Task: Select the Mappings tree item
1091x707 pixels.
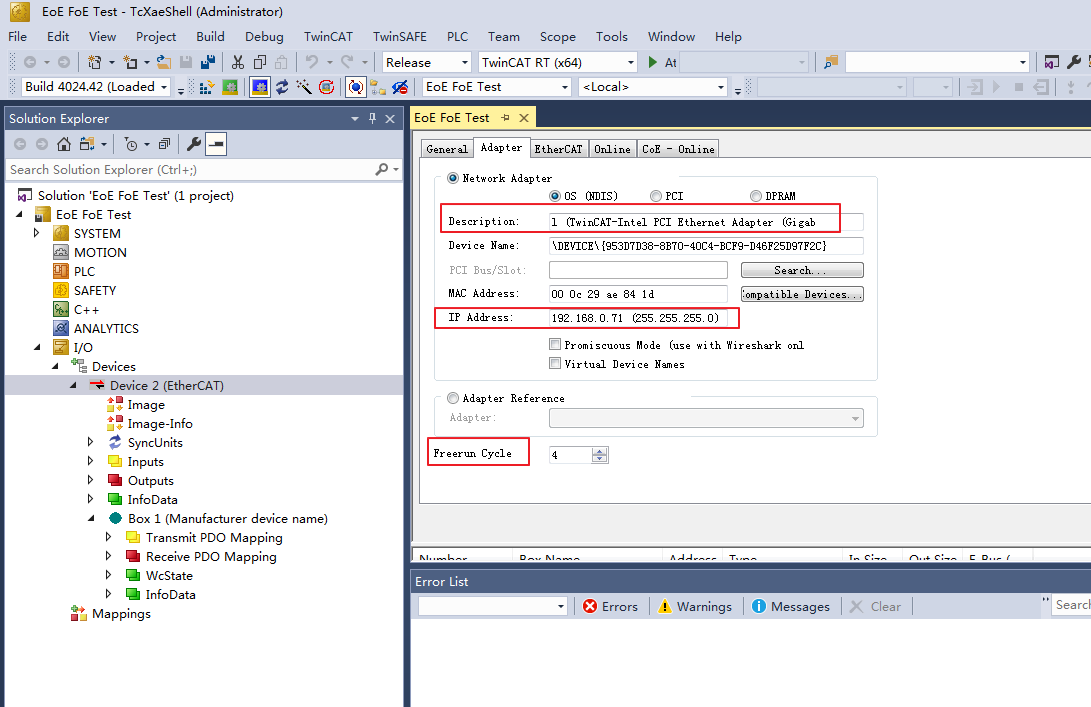Action: [x=121, y=614]
